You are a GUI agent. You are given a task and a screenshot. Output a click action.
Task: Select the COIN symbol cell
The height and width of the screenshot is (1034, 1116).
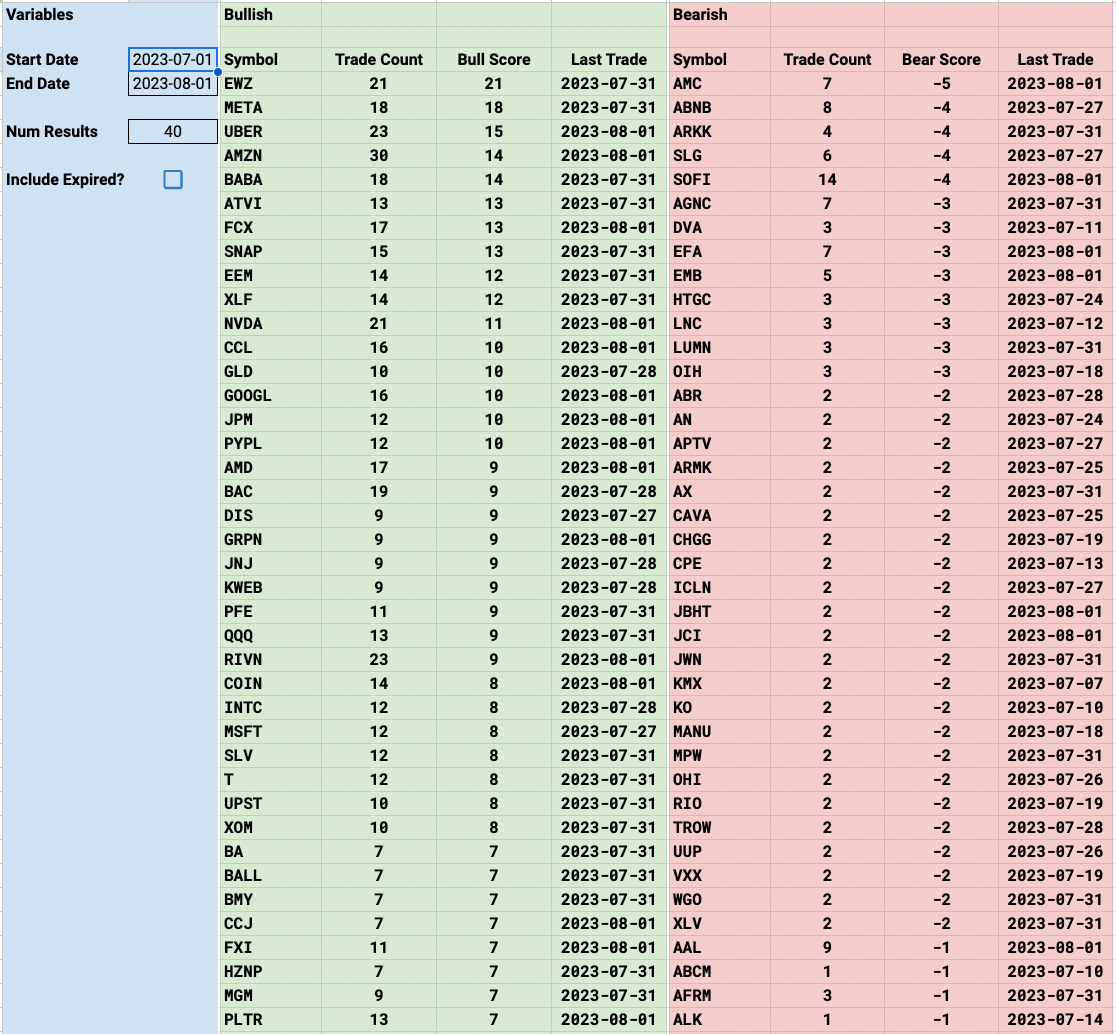coord(270,684)
